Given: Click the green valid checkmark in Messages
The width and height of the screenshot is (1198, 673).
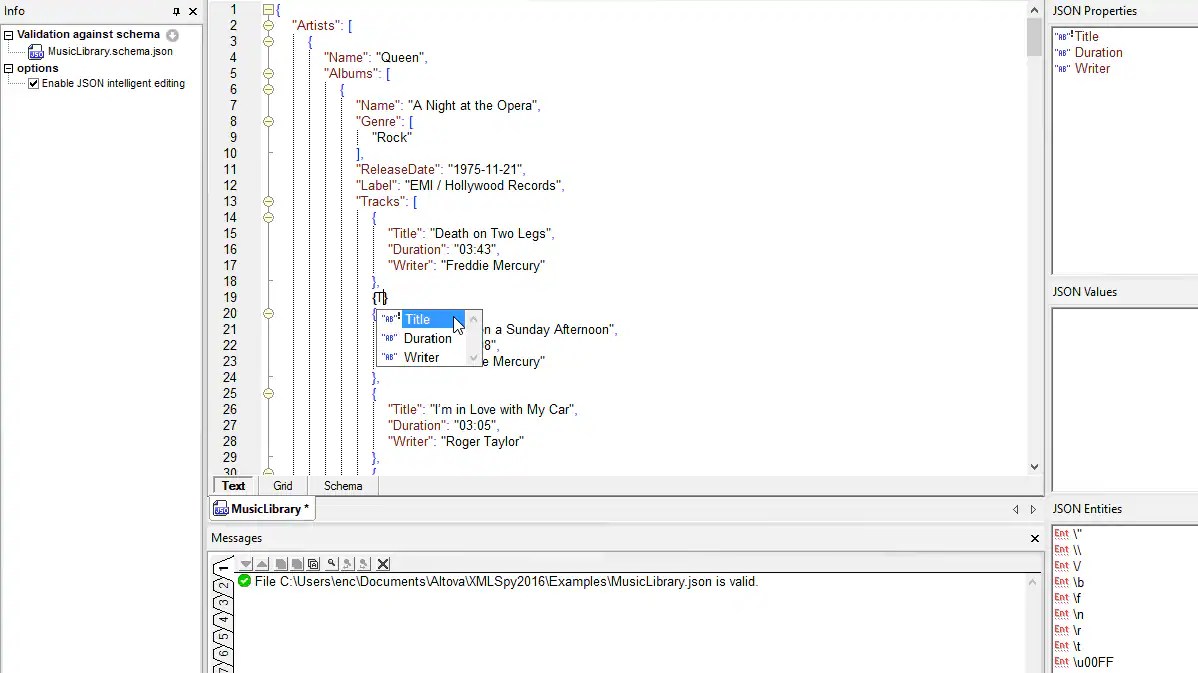Looking at the screenshot, I should tap(243, 581).
